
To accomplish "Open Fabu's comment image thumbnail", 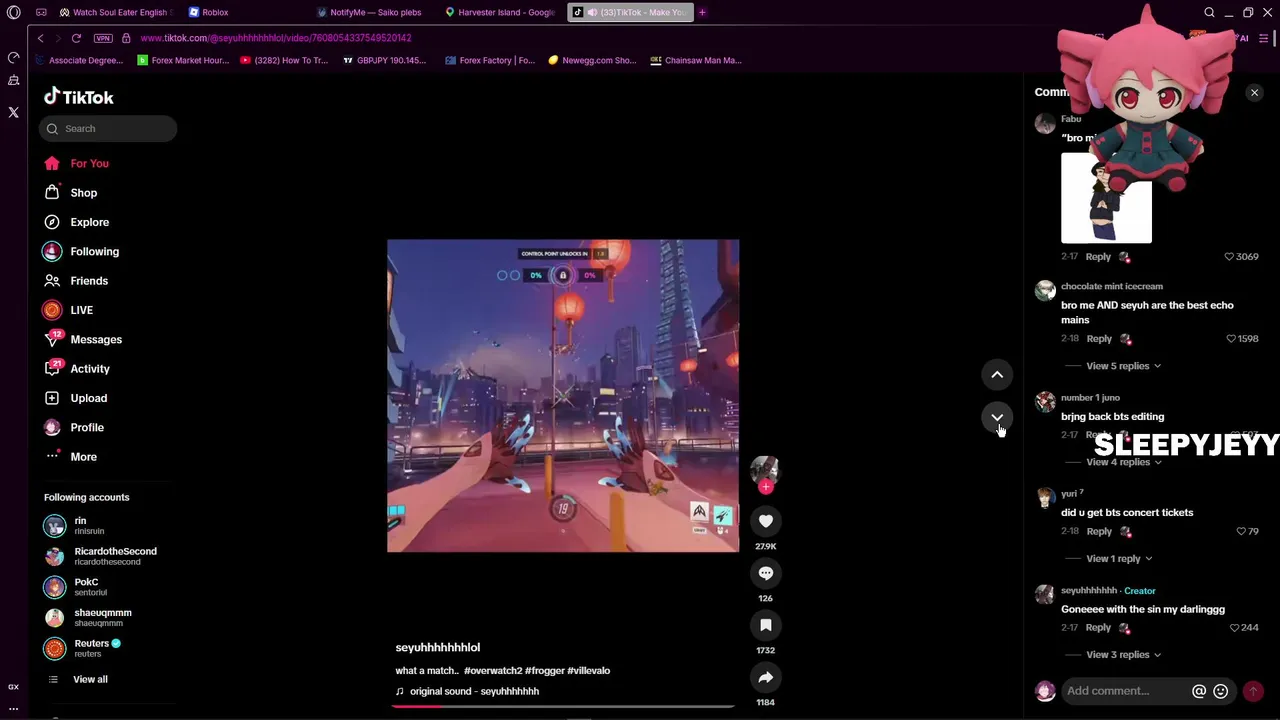I will (x=1106, y=198).
